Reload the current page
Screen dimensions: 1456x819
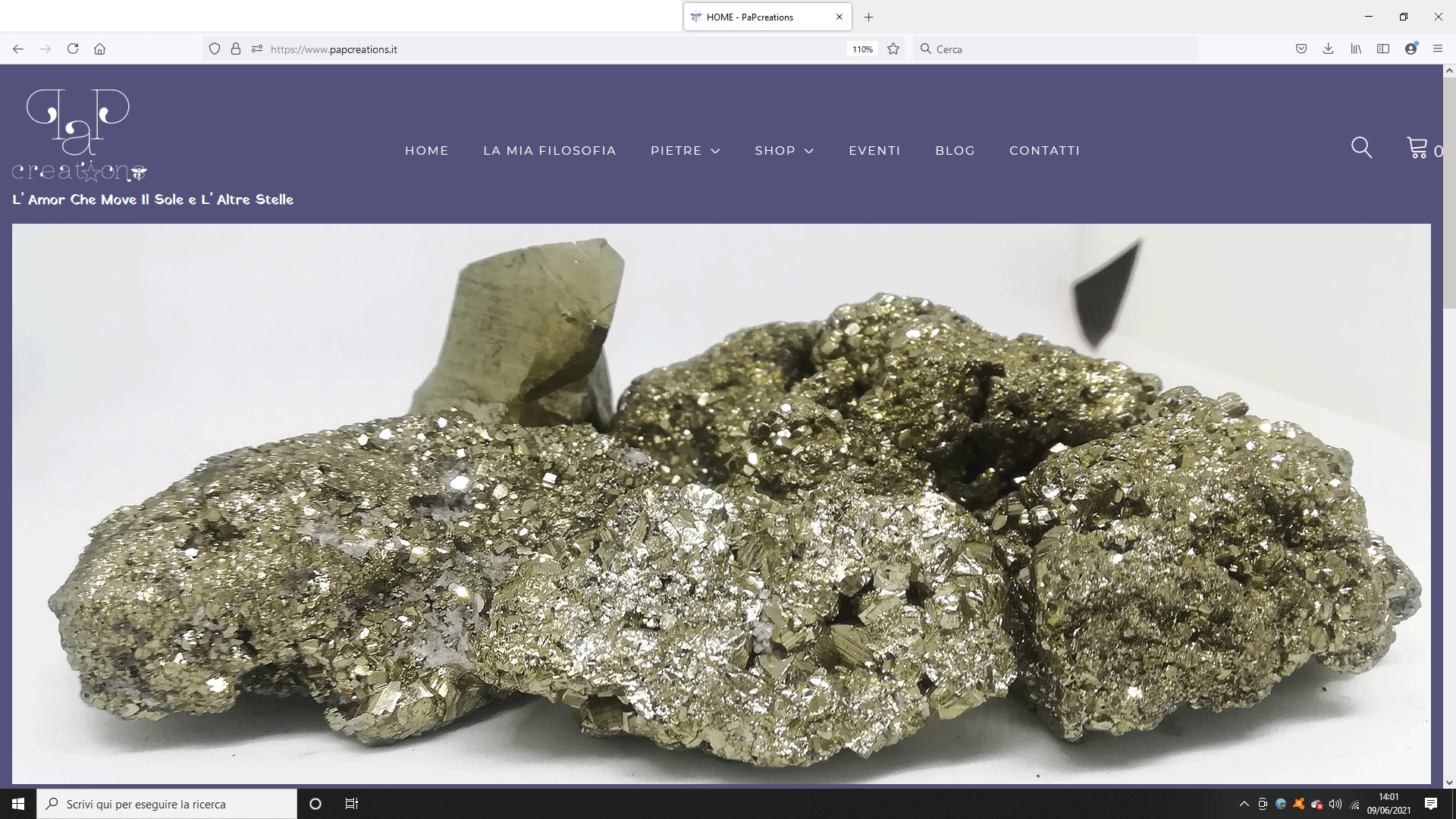pos(73,49)
